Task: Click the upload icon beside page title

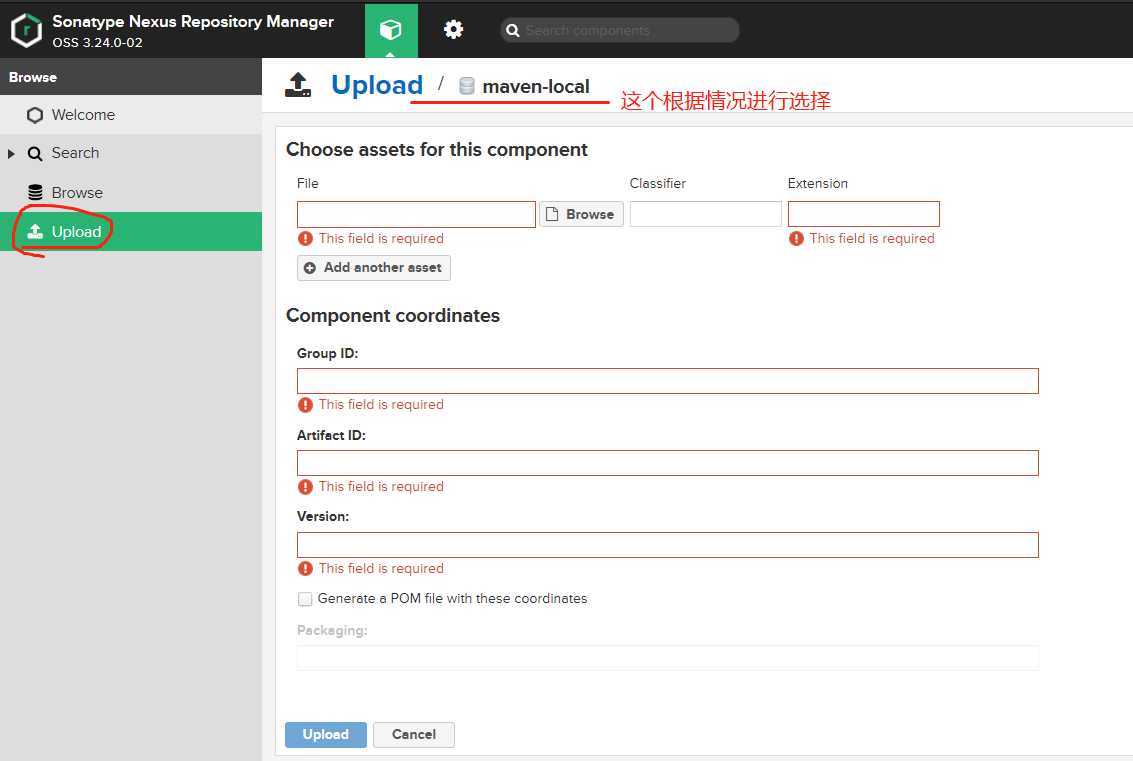Action: click(x=298, y=85)
